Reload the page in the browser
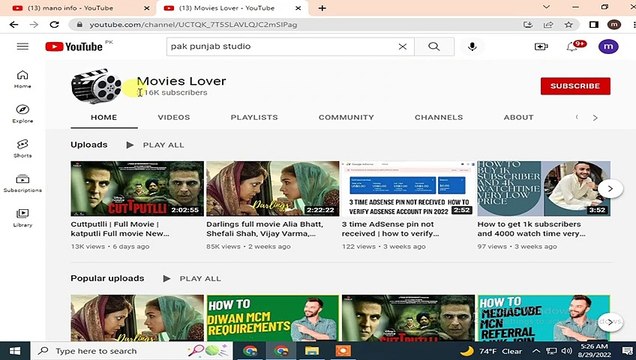This screenshot has height=360, width=636. [x=54, y=25]
